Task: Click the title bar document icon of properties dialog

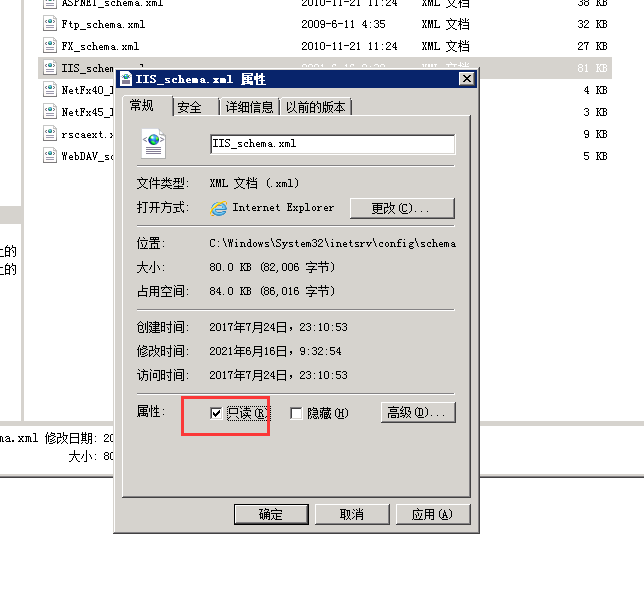Action: pos(126,78)
